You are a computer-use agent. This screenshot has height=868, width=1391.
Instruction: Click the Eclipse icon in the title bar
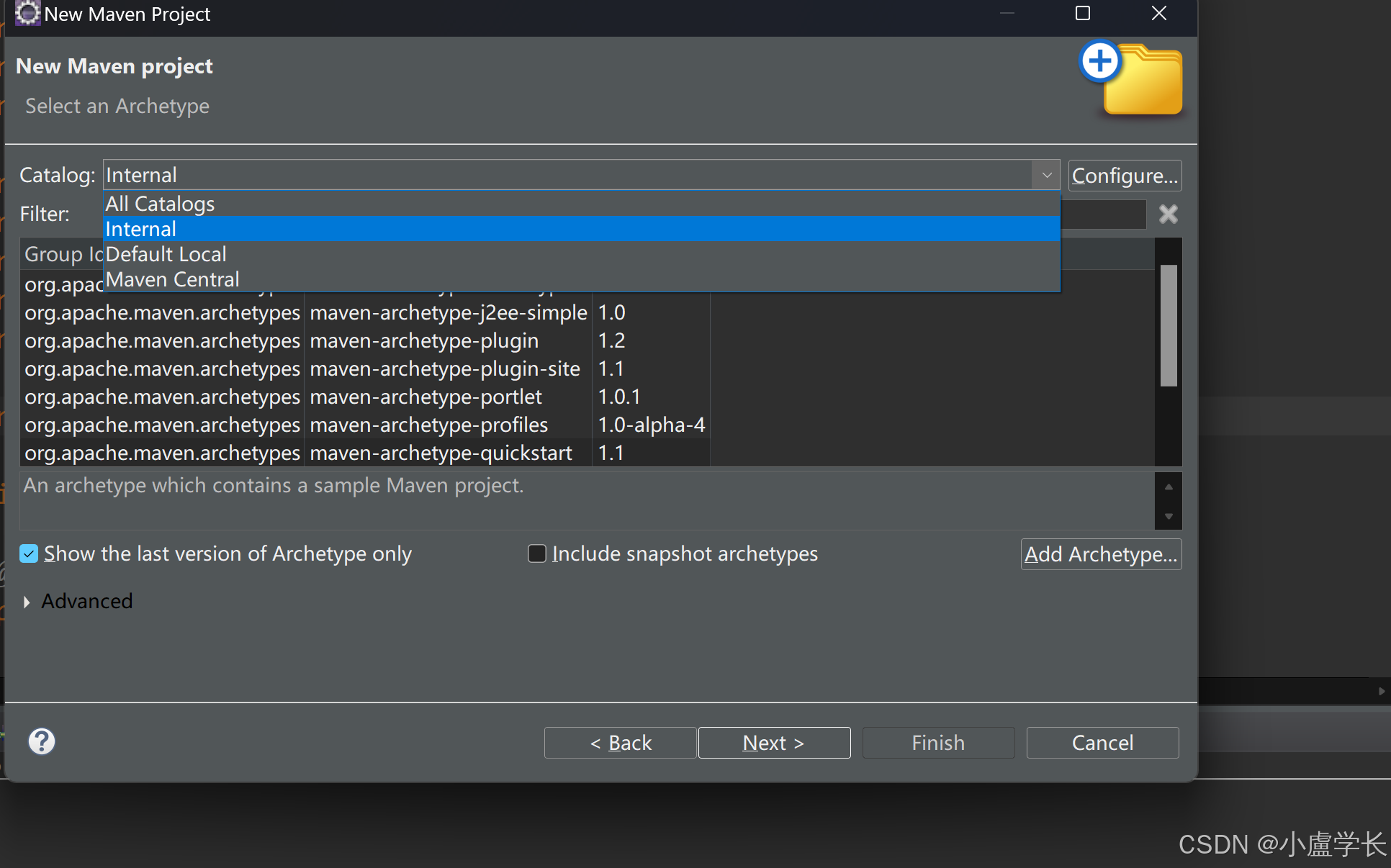27,14
